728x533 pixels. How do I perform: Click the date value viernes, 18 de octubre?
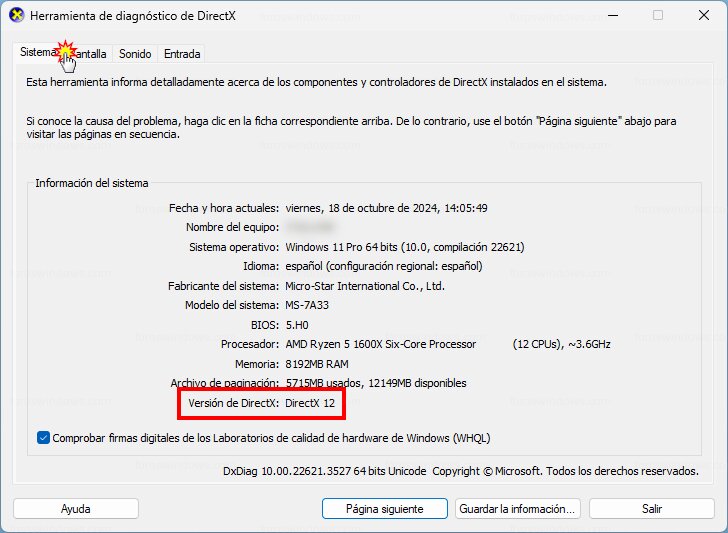click(x=386, y=208)
